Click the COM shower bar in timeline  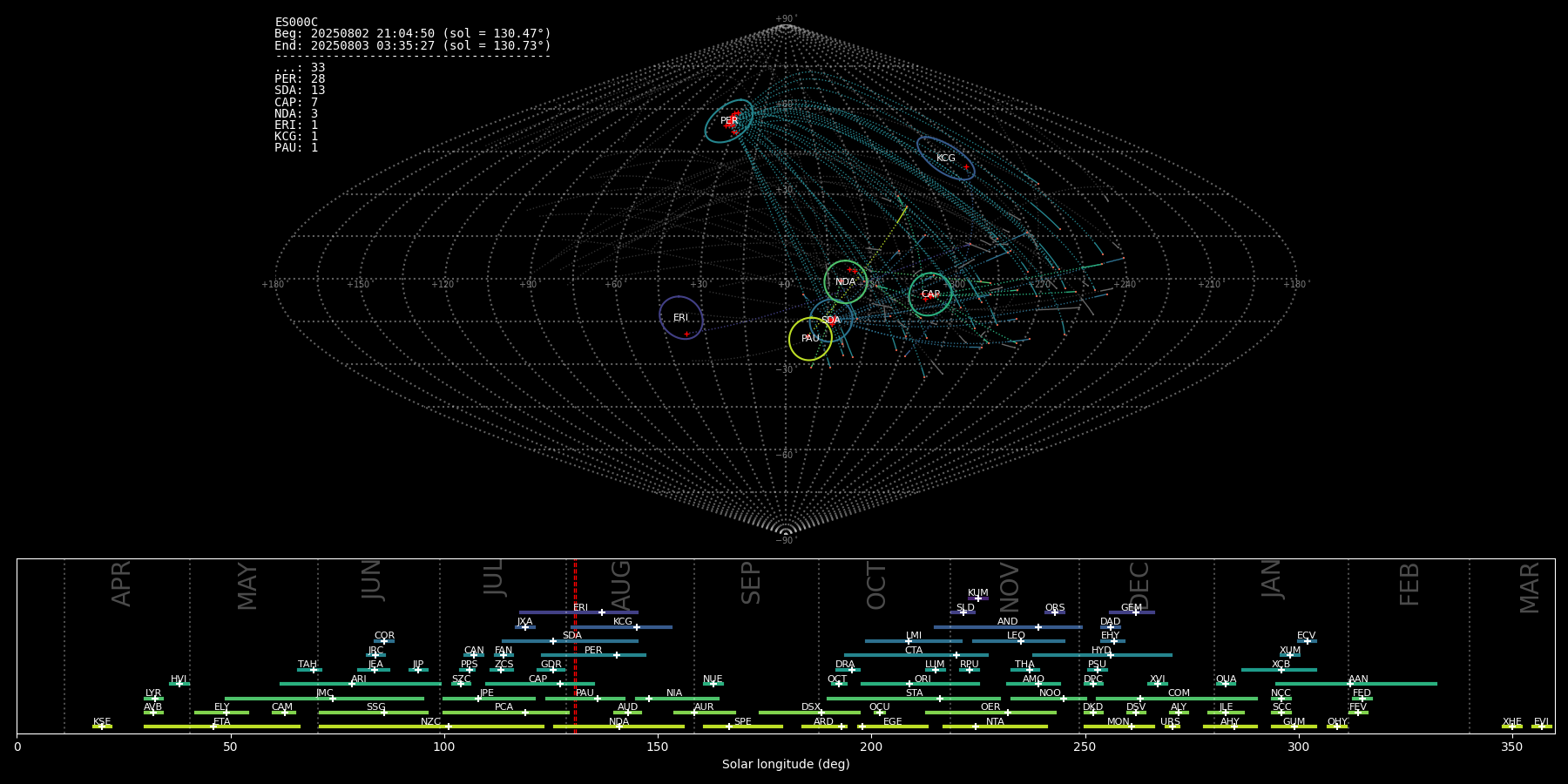coord(1177,699)
